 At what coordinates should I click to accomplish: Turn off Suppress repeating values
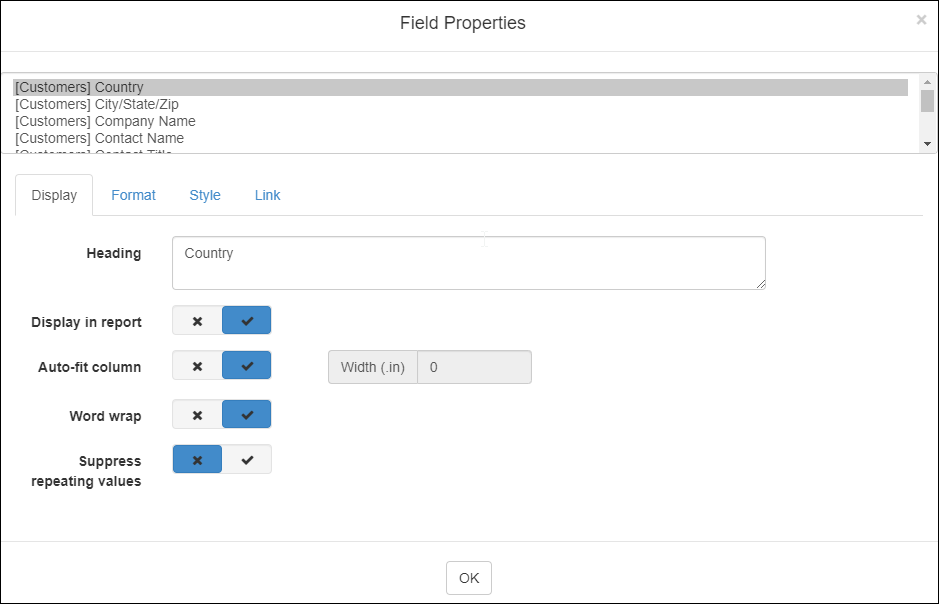point(197,460)
